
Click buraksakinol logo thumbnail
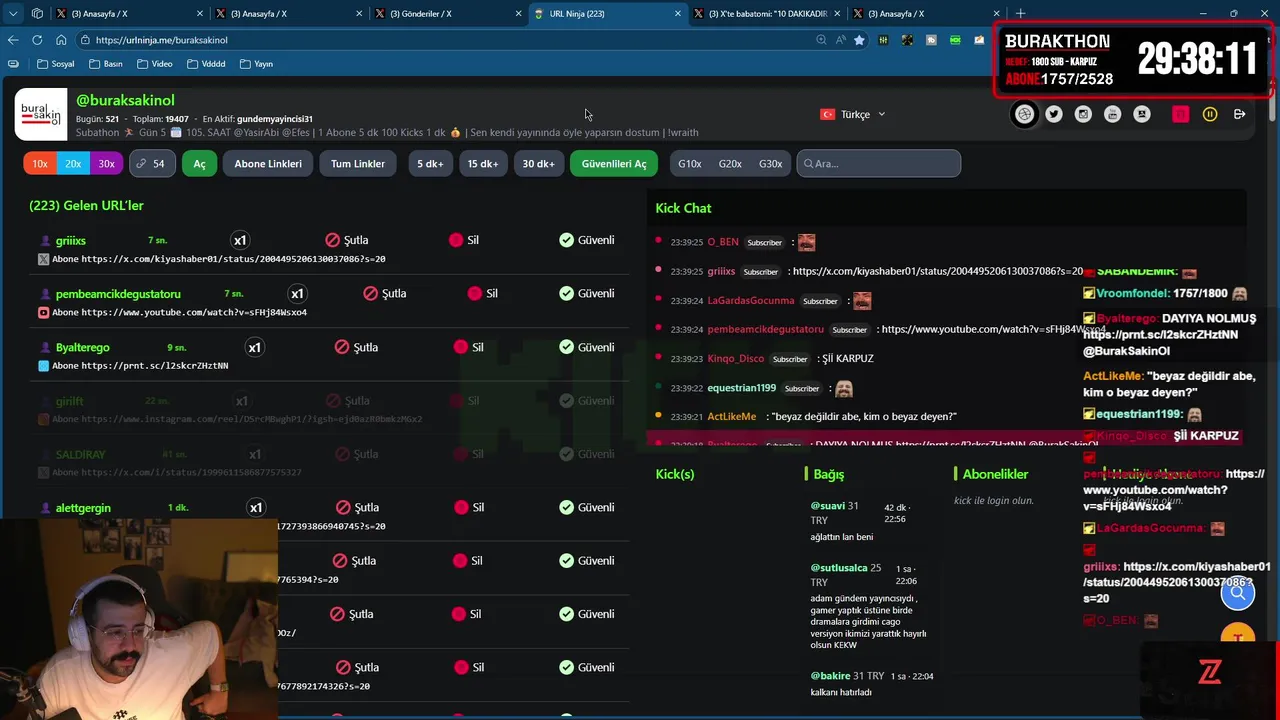41,114
